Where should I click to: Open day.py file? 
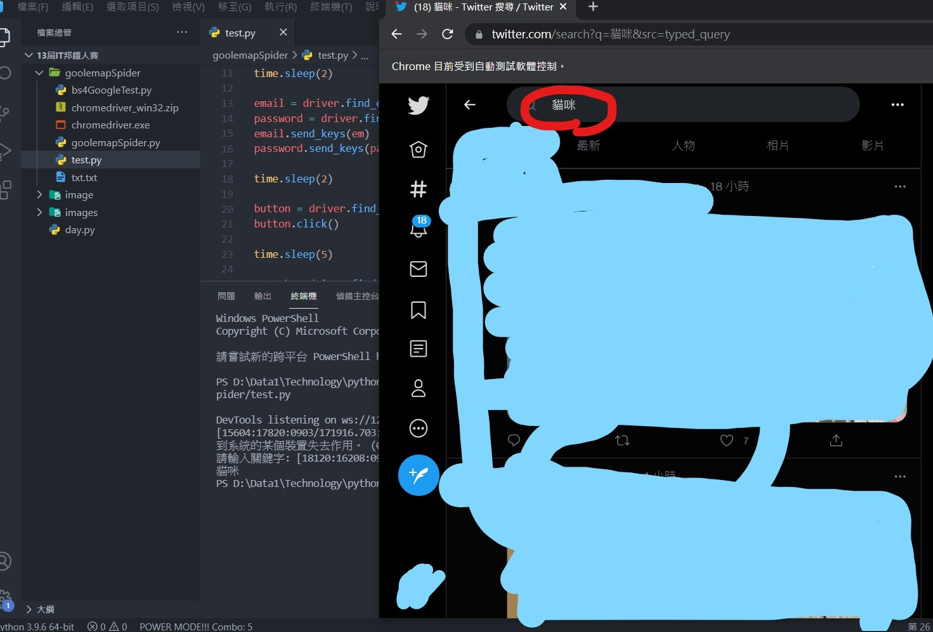[80, 230]
